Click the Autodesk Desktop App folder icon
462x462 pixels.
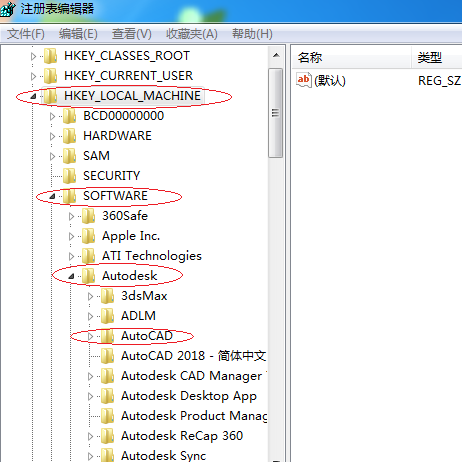coord(108,396)
